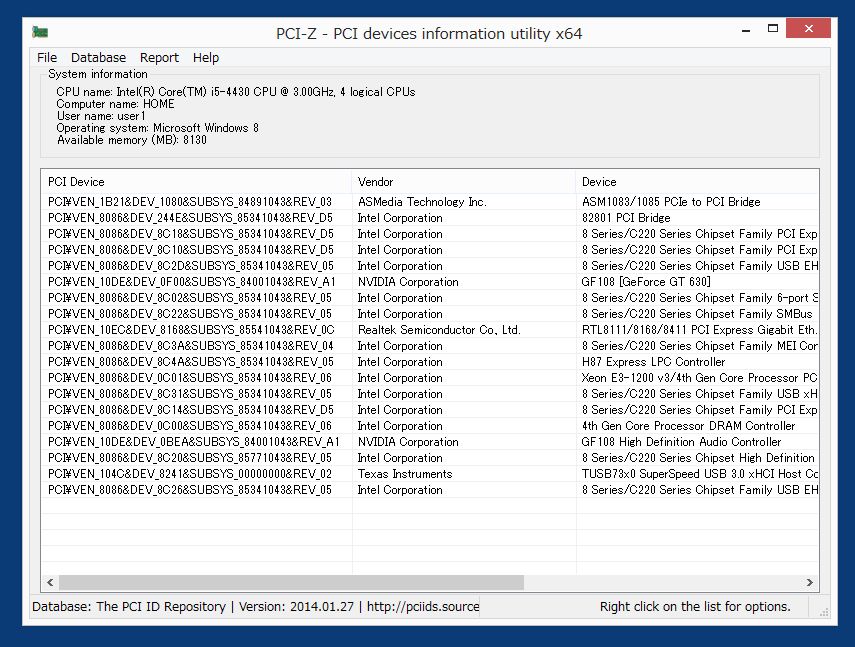Click the PCI-Z window title text
The height and width of the screenshot is (647, 855).
point(429,33)
